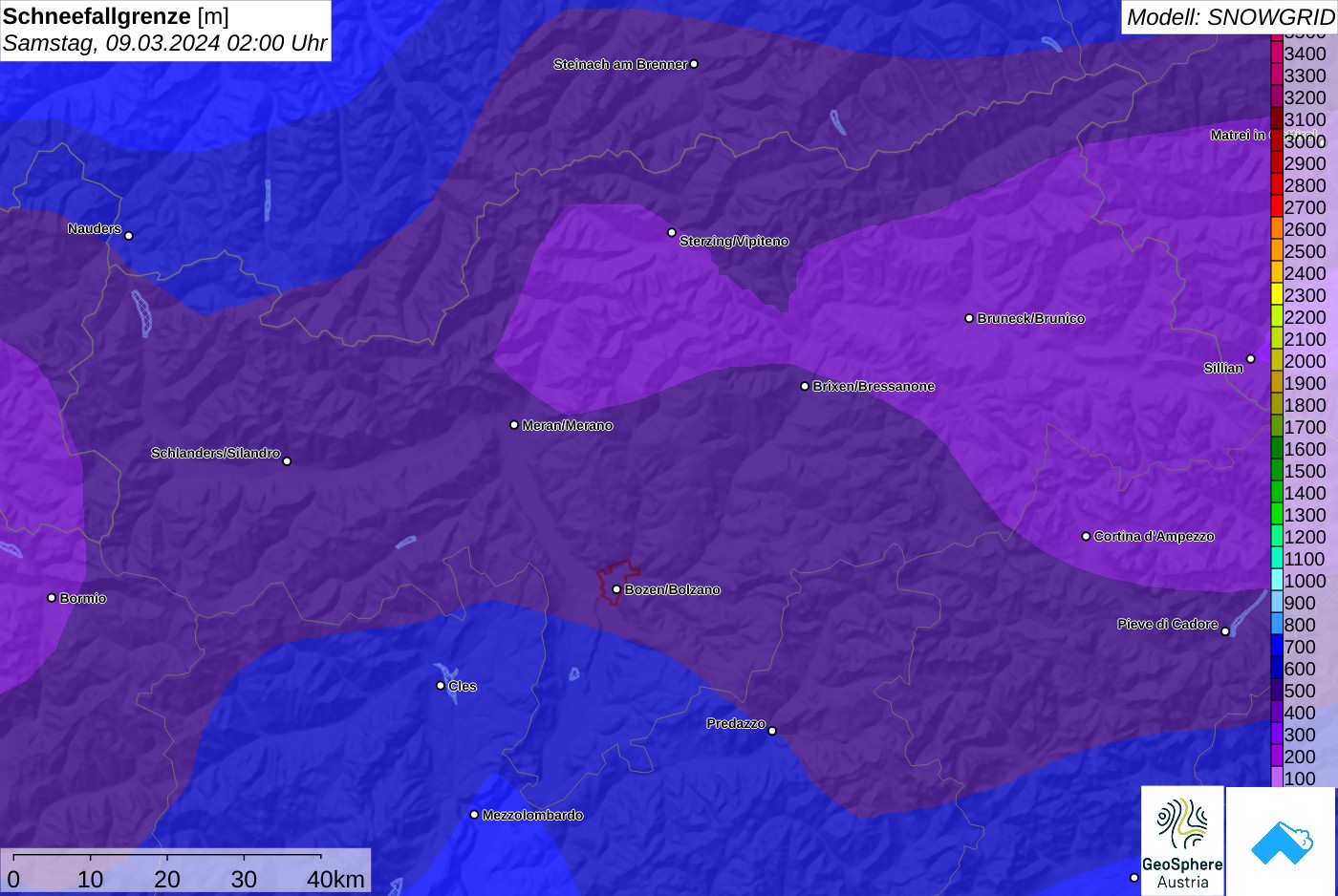Select the Bozen/Bolzano city marker dot
Screen dimensions: 1338x896
pyautogui.click(x=616, y=589)
